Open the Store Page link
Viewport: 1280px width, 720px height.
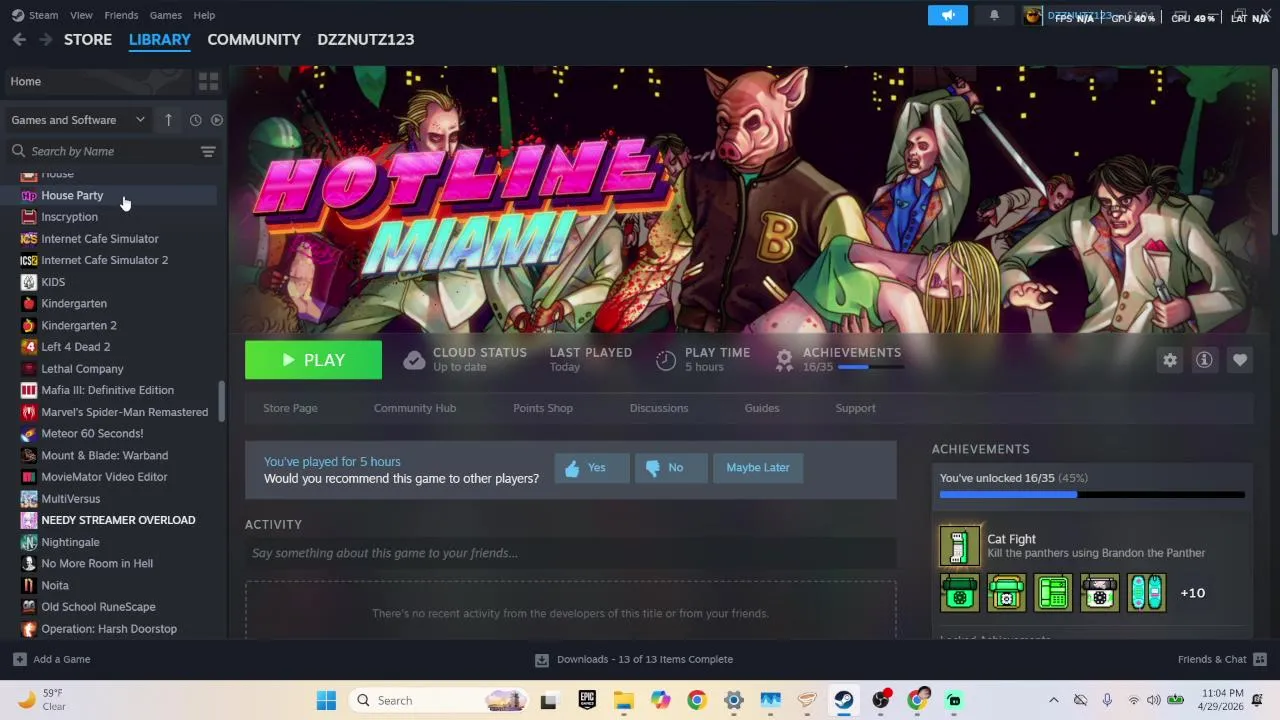tap(290, 408)
